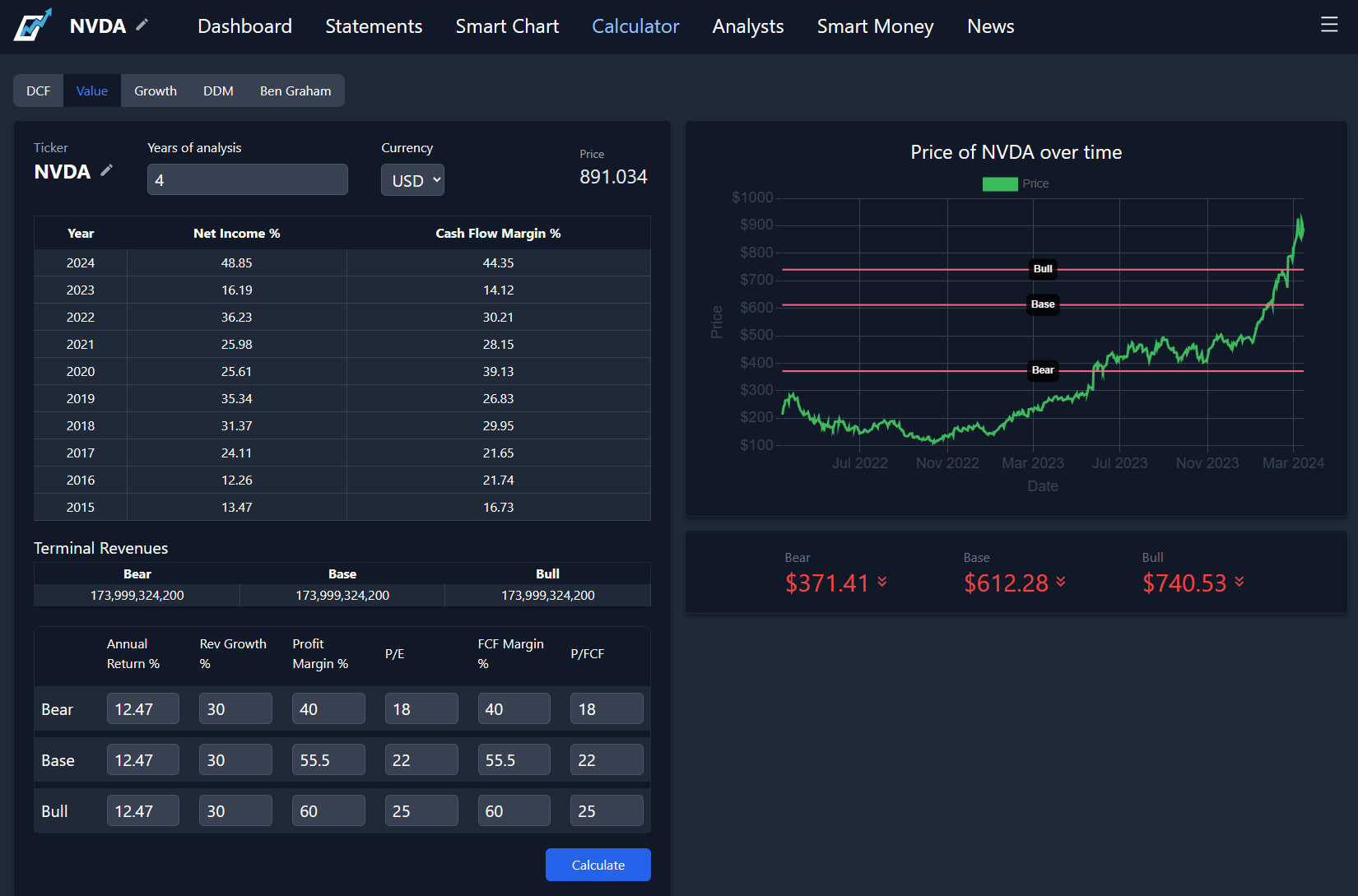Open the Growth calculator tab
1358x896 pixels.
pyautogui.click(x=156, y=91)
